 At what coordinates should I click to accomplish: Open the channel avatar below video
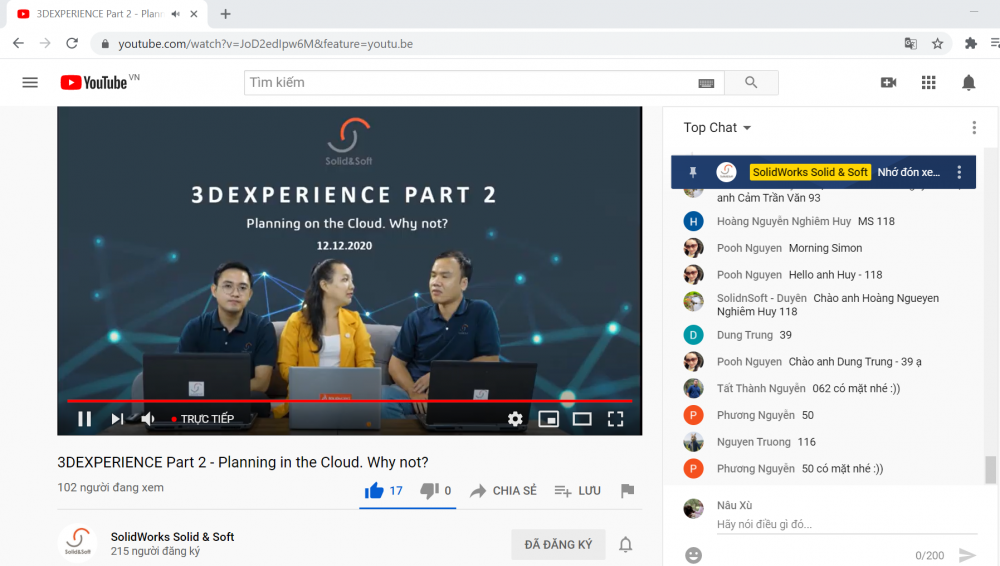point(78,542)
